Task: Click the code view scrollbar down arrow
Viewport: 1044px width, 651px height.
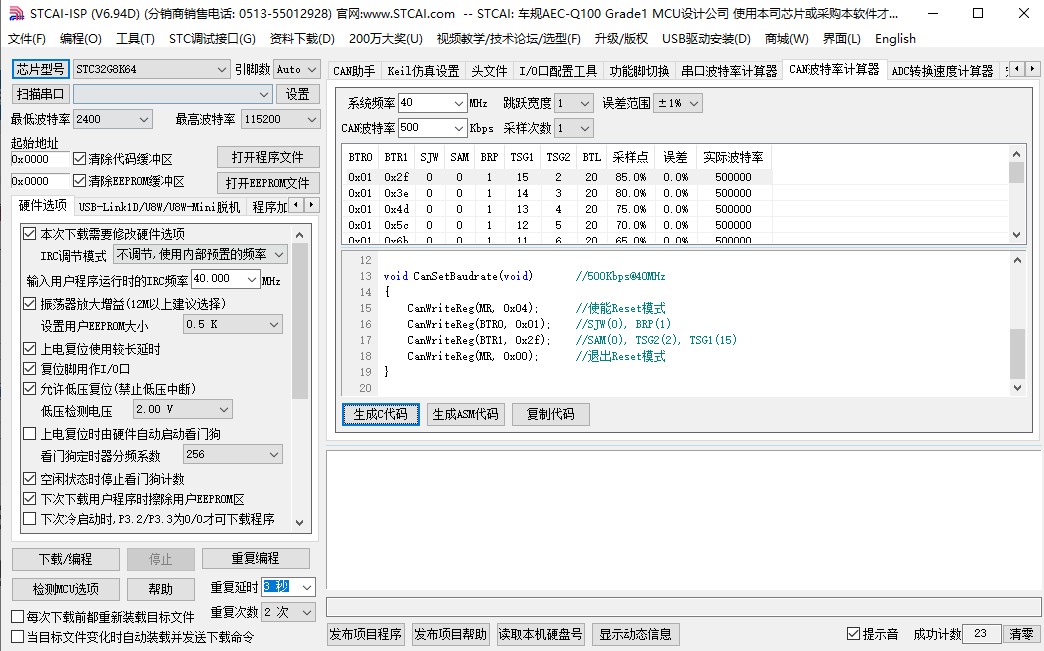Action: (x=1017, y=388)
